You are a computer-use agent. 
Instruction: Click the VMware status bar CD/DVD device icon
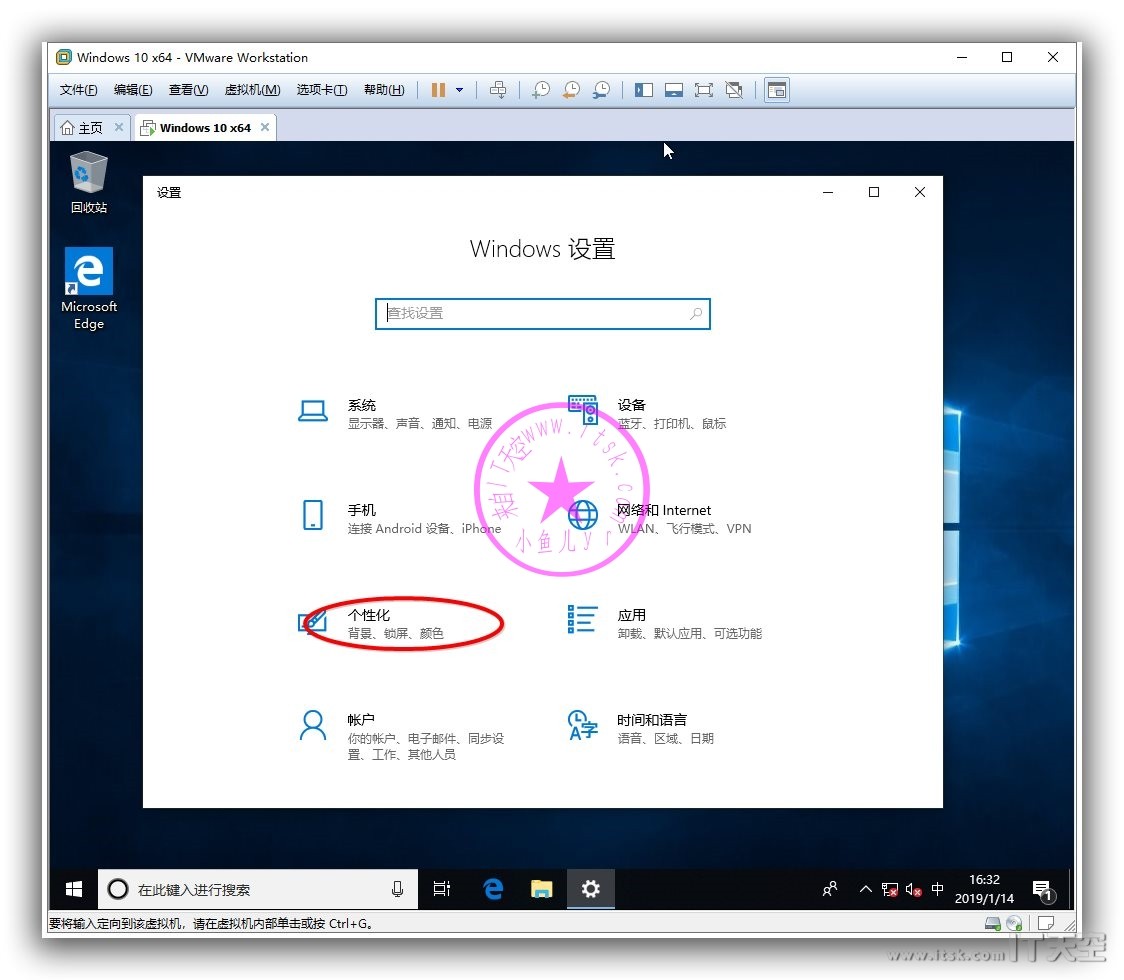click(x=1014, y=923)
